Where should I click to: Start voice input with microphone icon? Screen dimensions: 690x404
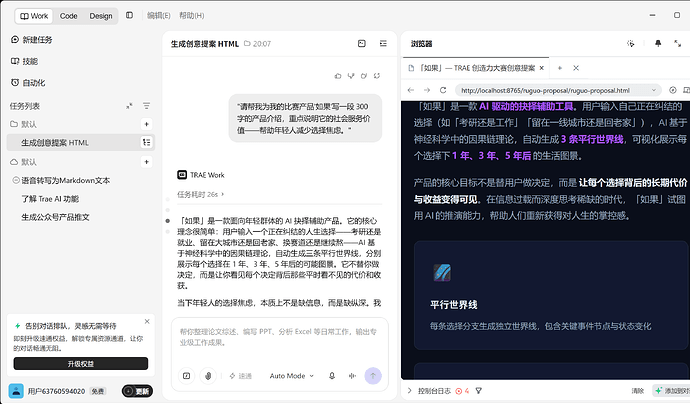coord(332,376)
